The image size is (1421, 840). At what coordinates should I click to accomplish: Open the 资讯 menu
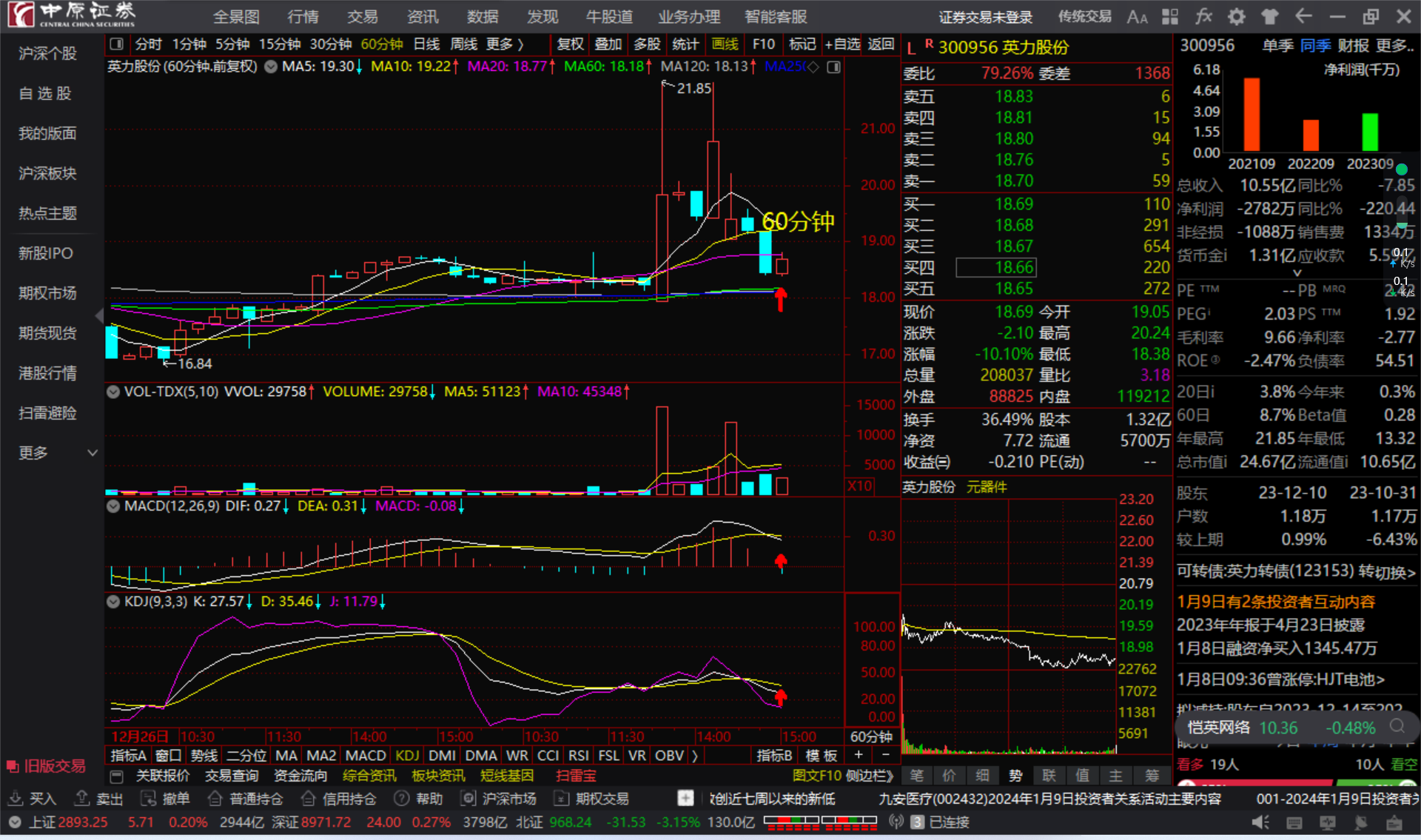(423, 16)
